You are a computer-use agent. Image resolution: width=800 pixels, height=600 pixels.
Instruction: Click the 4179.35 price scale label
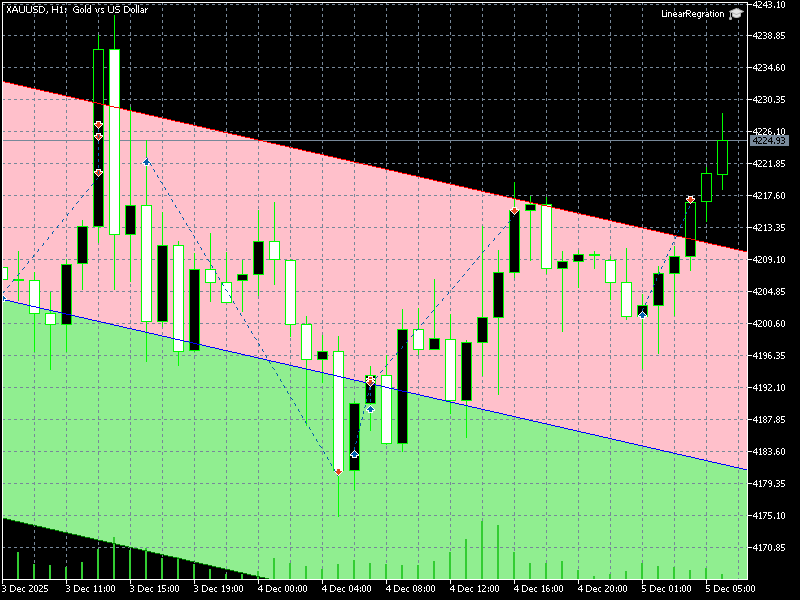coord(769,484)
